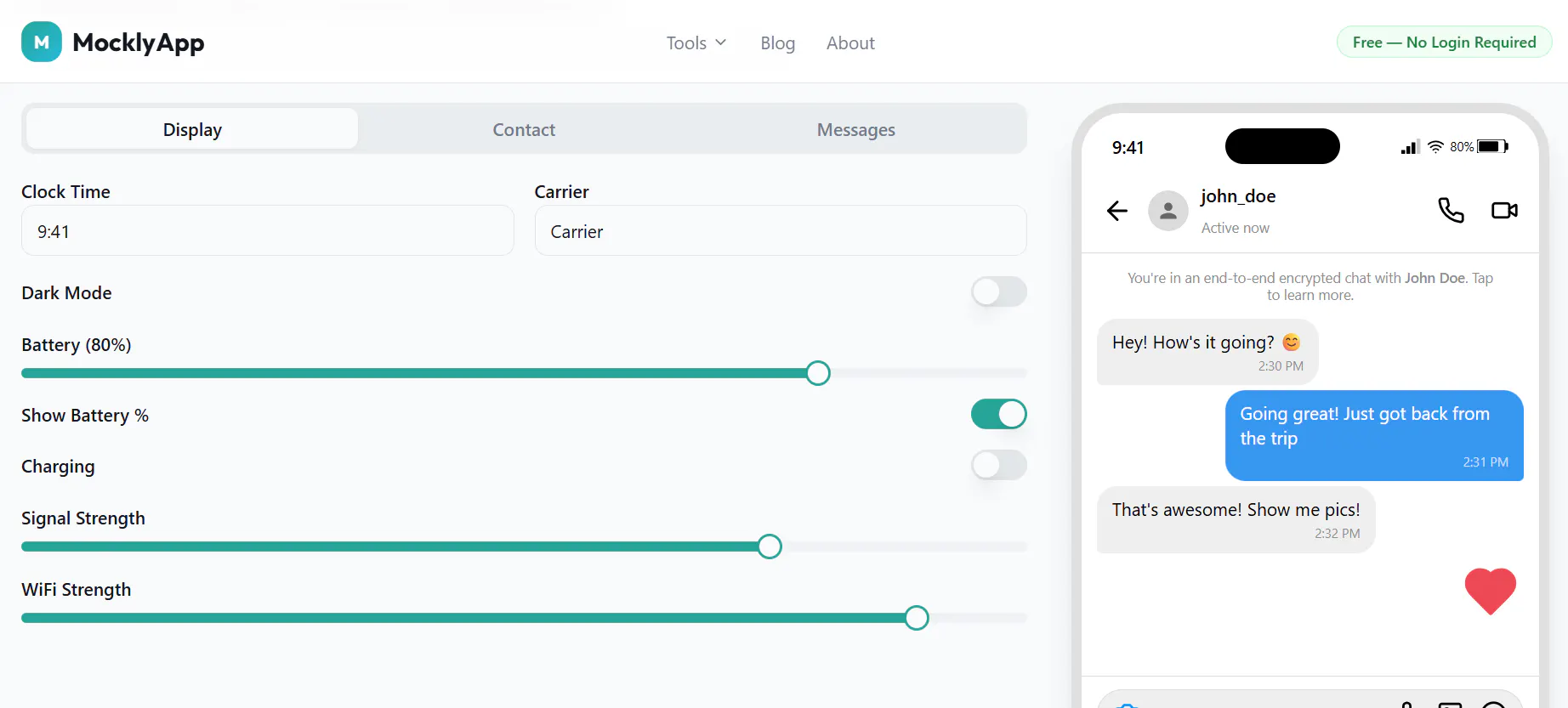
Task: Click the 2:30 PM message timestamp
Action: 1281,366
